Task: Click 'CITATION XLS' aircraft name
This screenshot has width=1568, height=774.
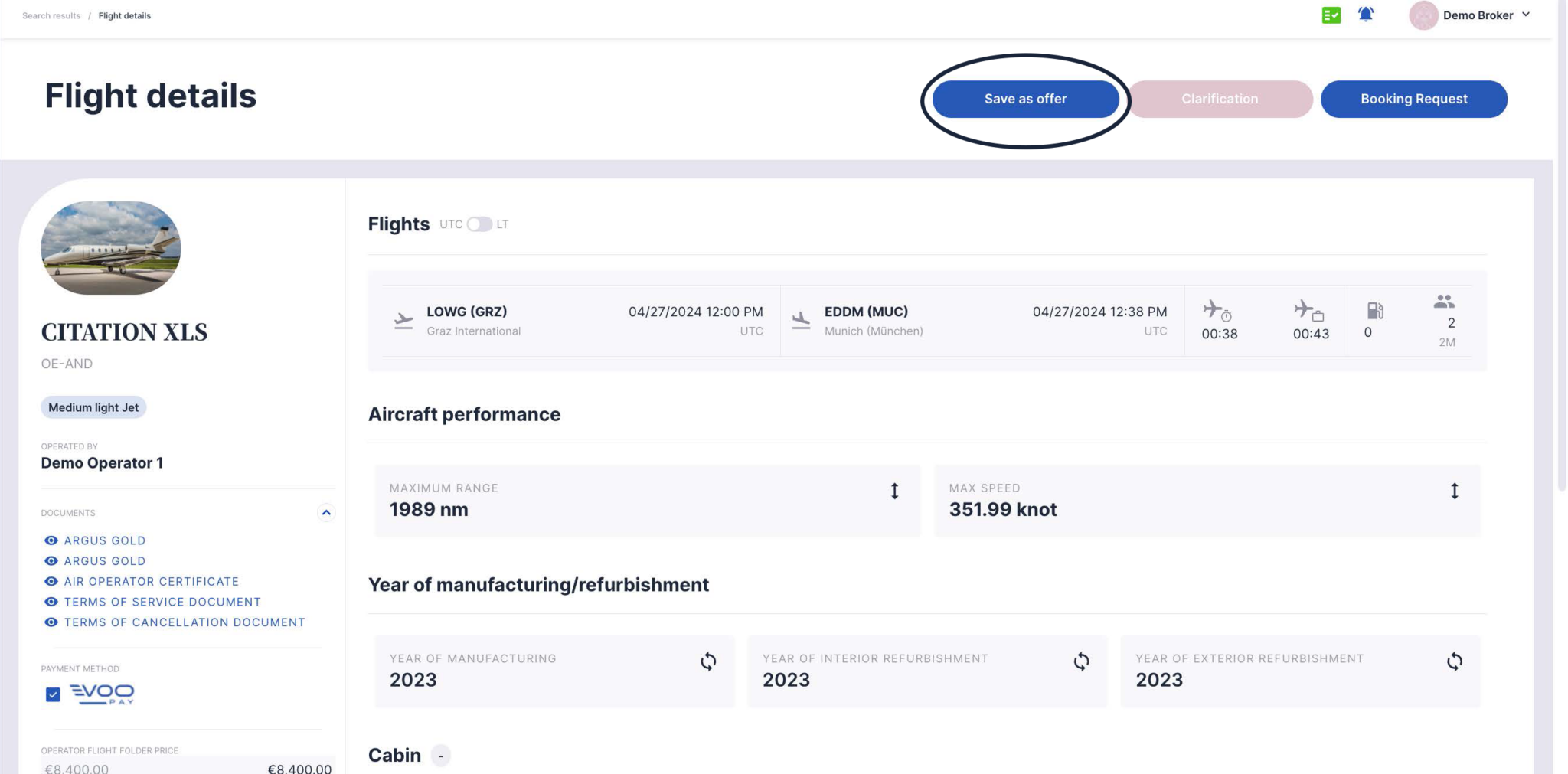Action: (124, 332)
